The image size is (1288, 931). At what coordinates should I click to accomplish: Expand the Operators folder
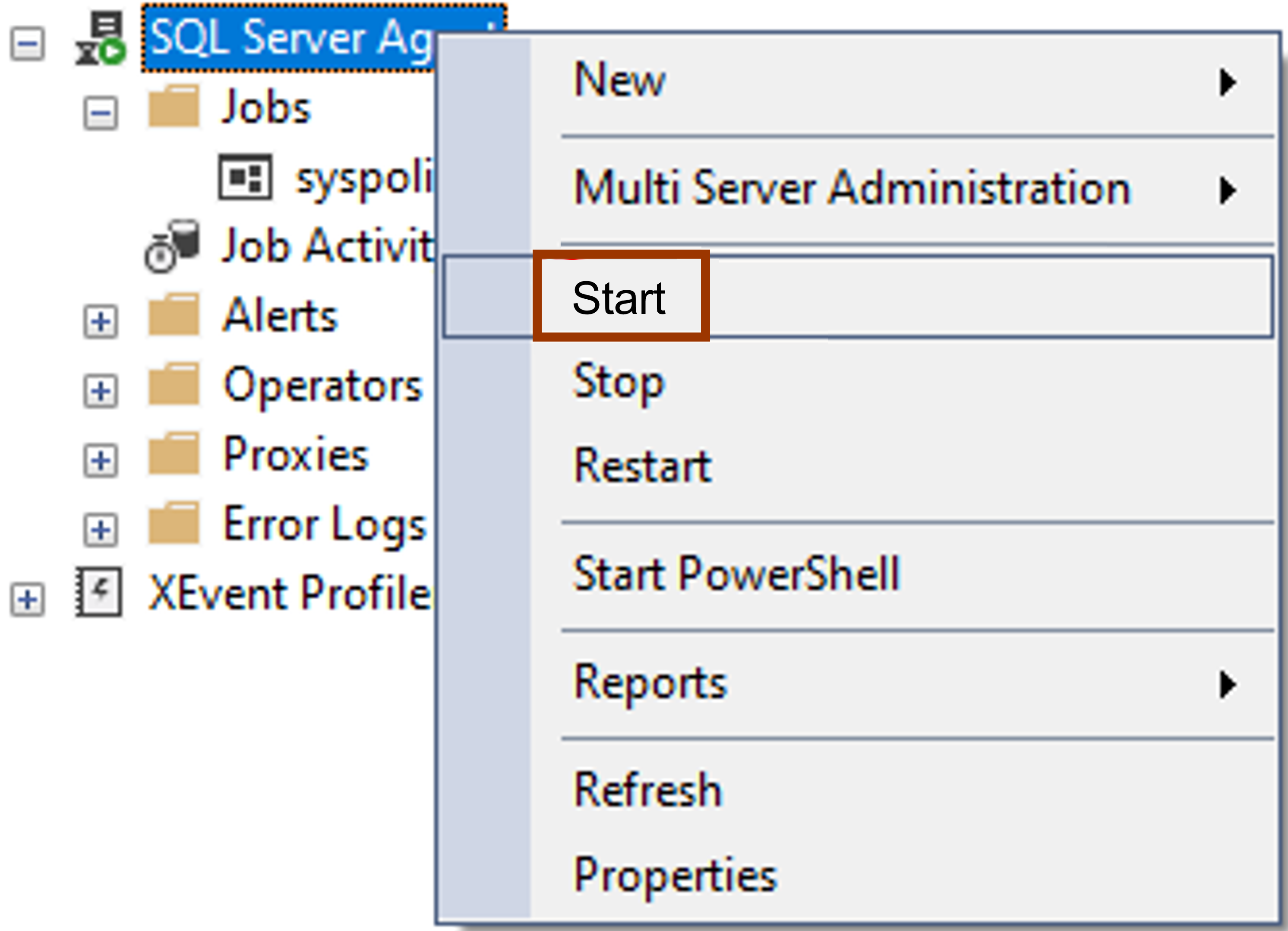(101, 391)
